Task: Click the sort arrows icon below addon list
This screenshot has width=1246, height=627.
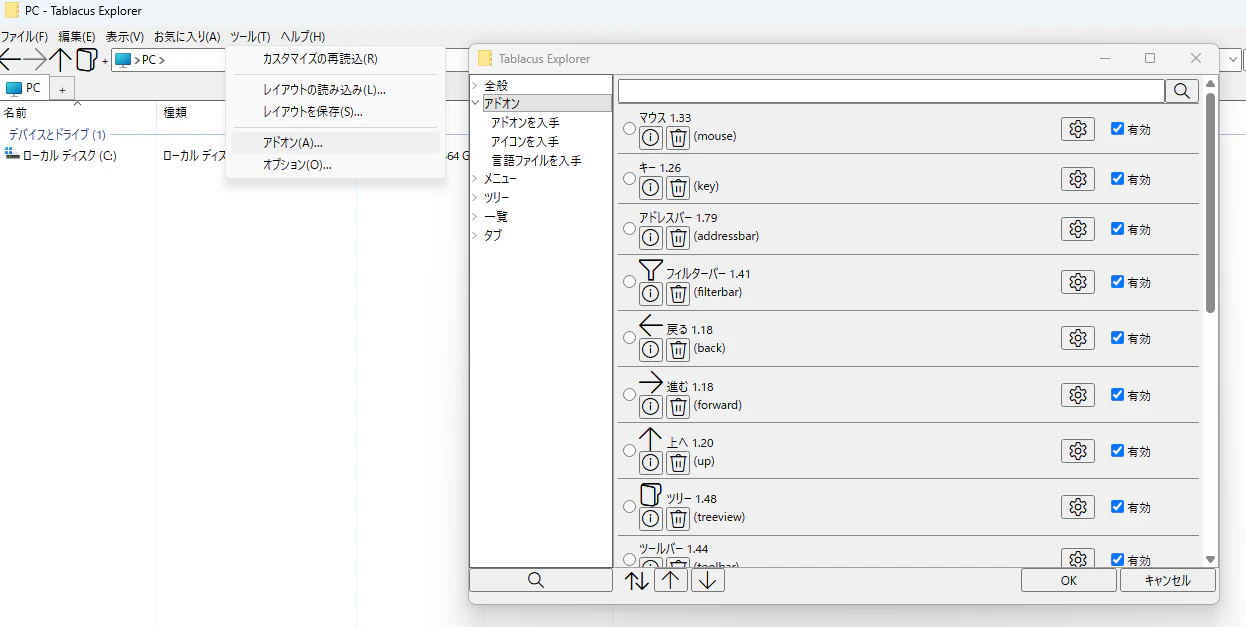Action: 637,580
